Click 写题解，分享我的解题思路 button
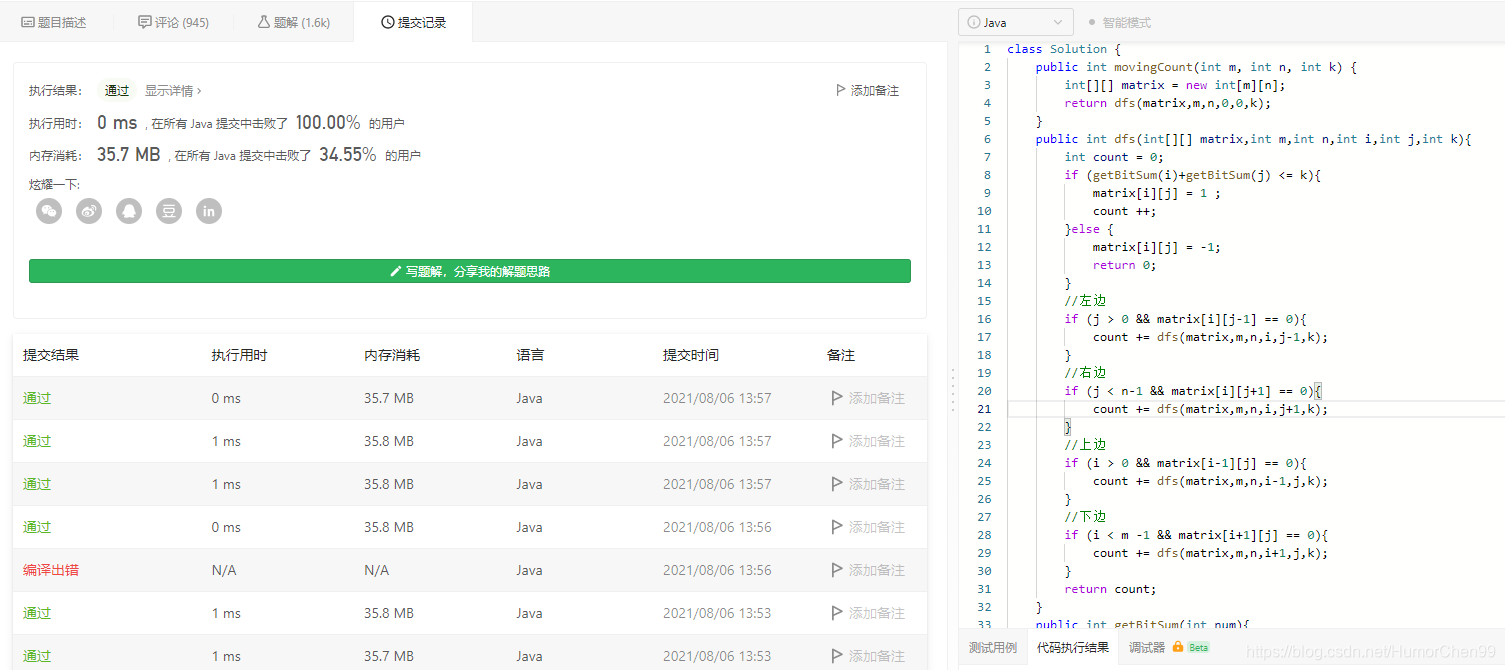The width and height of the screenshot is (1505, 670). (470, 271)
